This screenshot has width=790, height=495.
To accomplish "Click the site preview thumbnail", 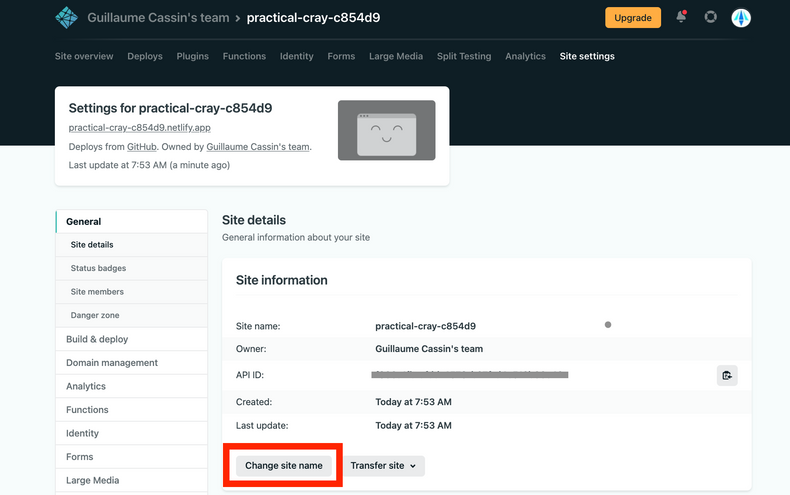I will click(x=386, y=130).
